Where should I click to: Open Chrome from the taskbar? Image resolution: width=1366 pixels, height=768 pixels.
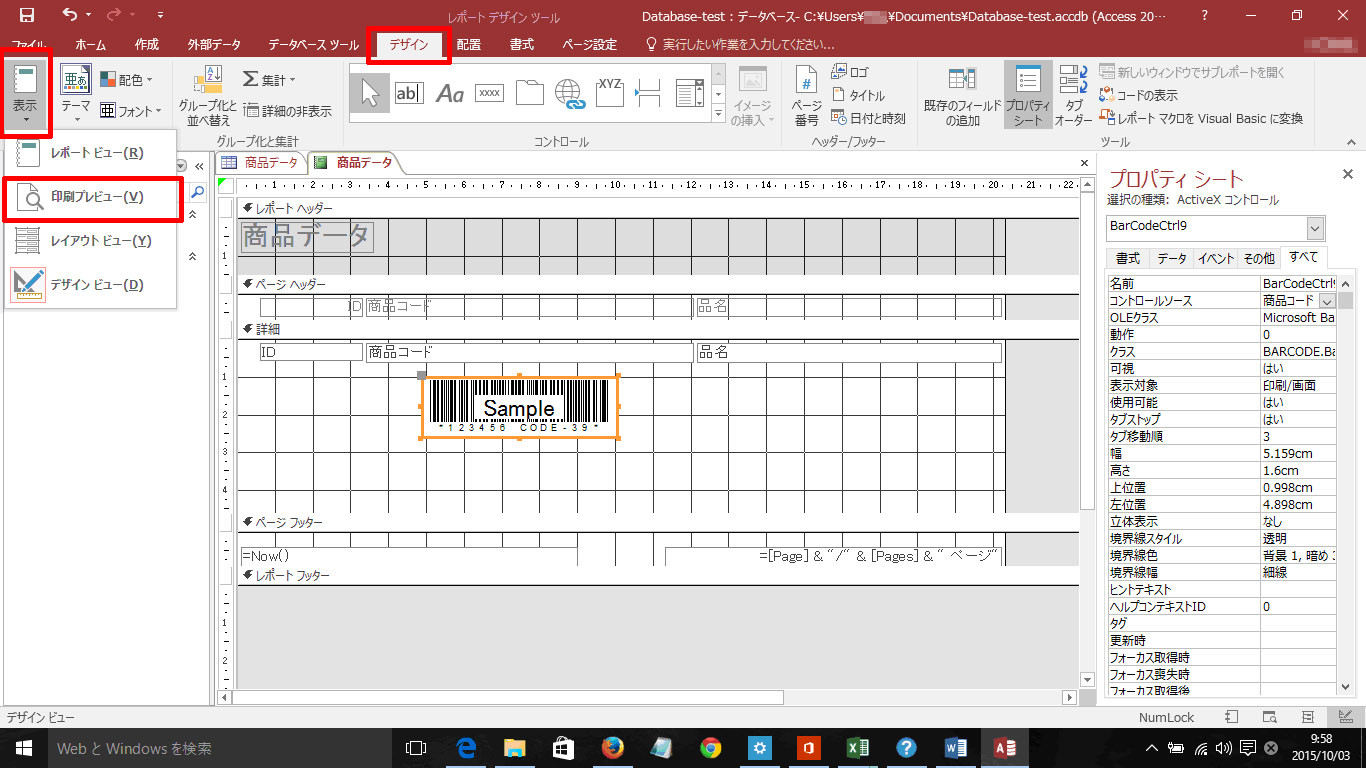pos(711,748)
